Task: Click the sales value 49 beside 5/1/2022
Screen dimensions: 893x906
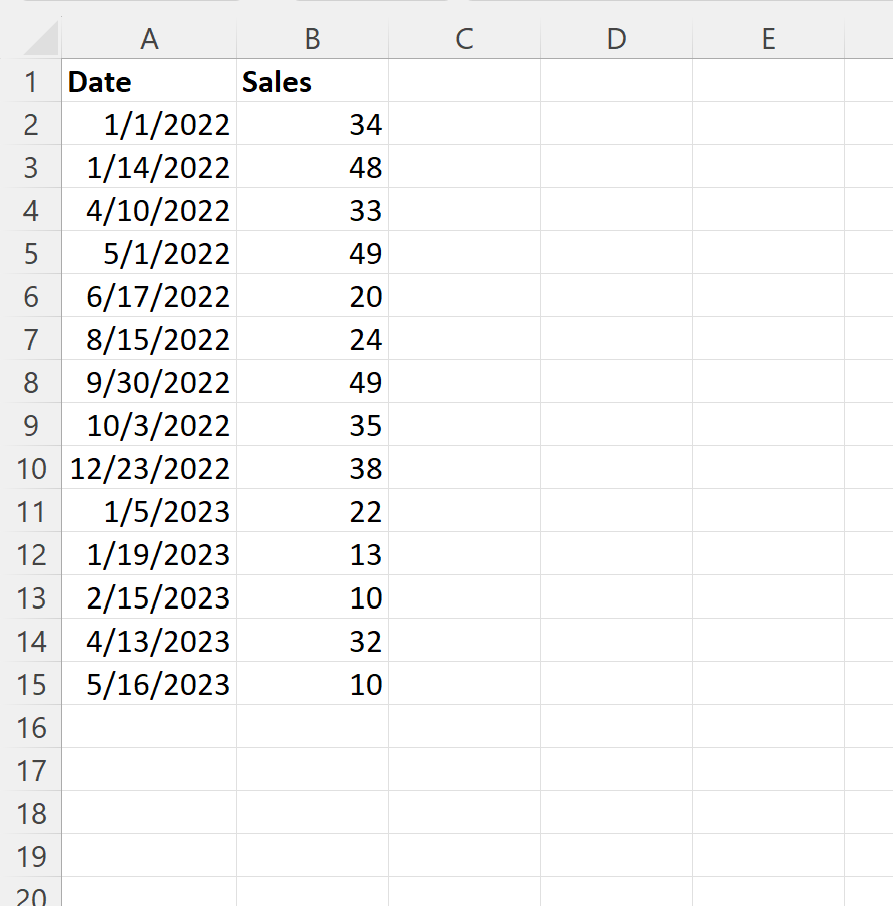Action: (311, 254)
